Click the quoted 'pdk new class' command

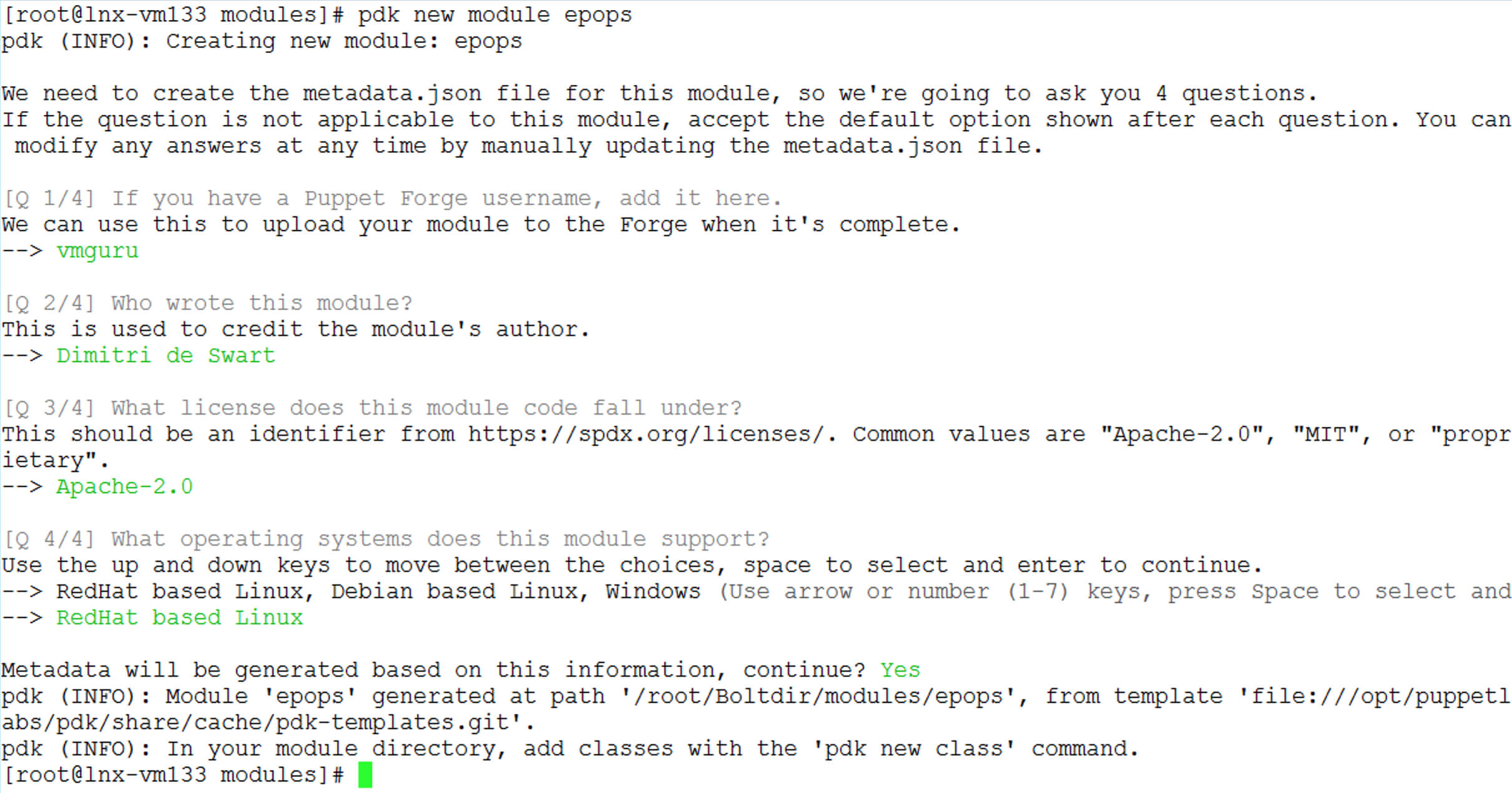pos(913,749)
